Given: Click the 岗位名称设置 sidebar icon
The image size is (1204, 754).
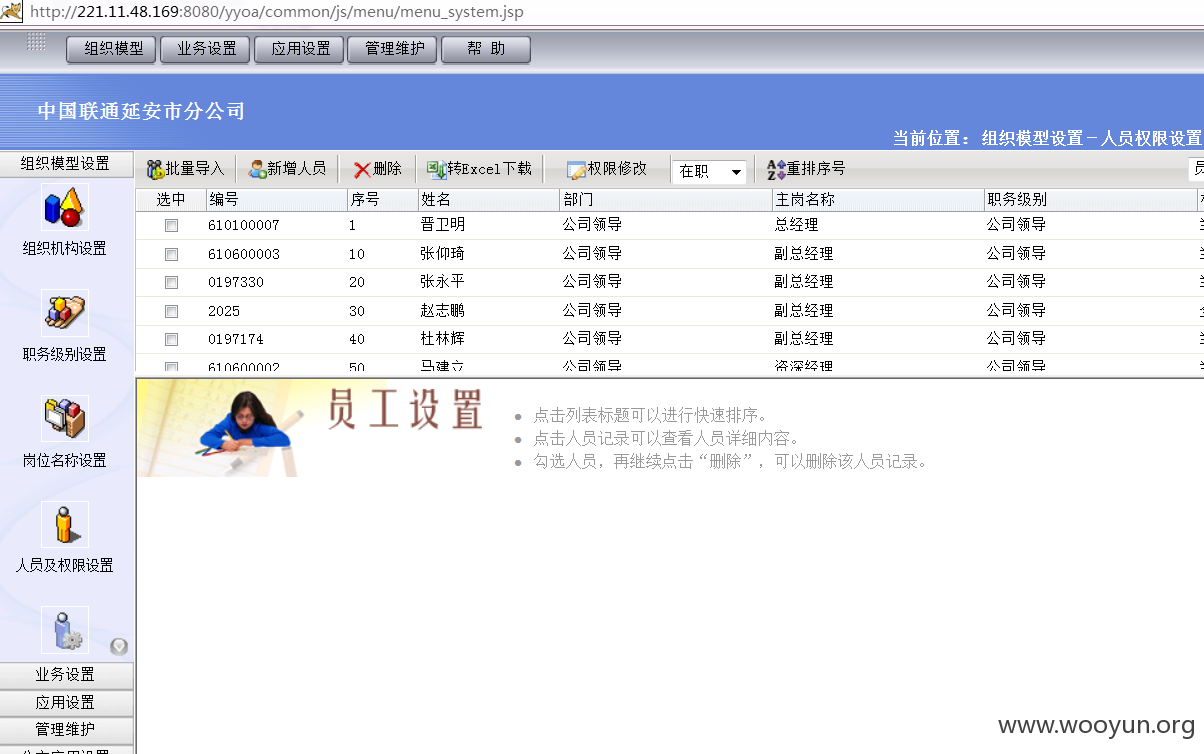Looking at the screenshot, I should click(x=65, y=419).
